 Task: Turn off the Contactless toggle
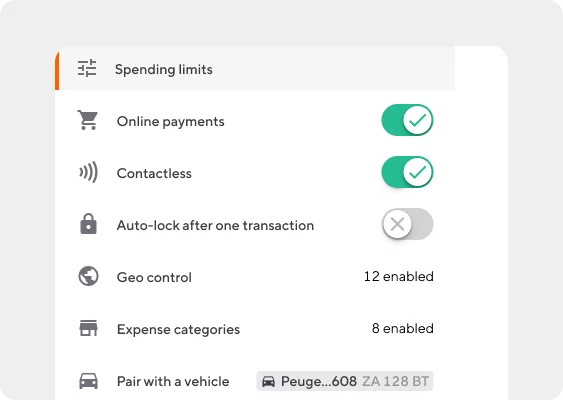click(x=407, y=172)
